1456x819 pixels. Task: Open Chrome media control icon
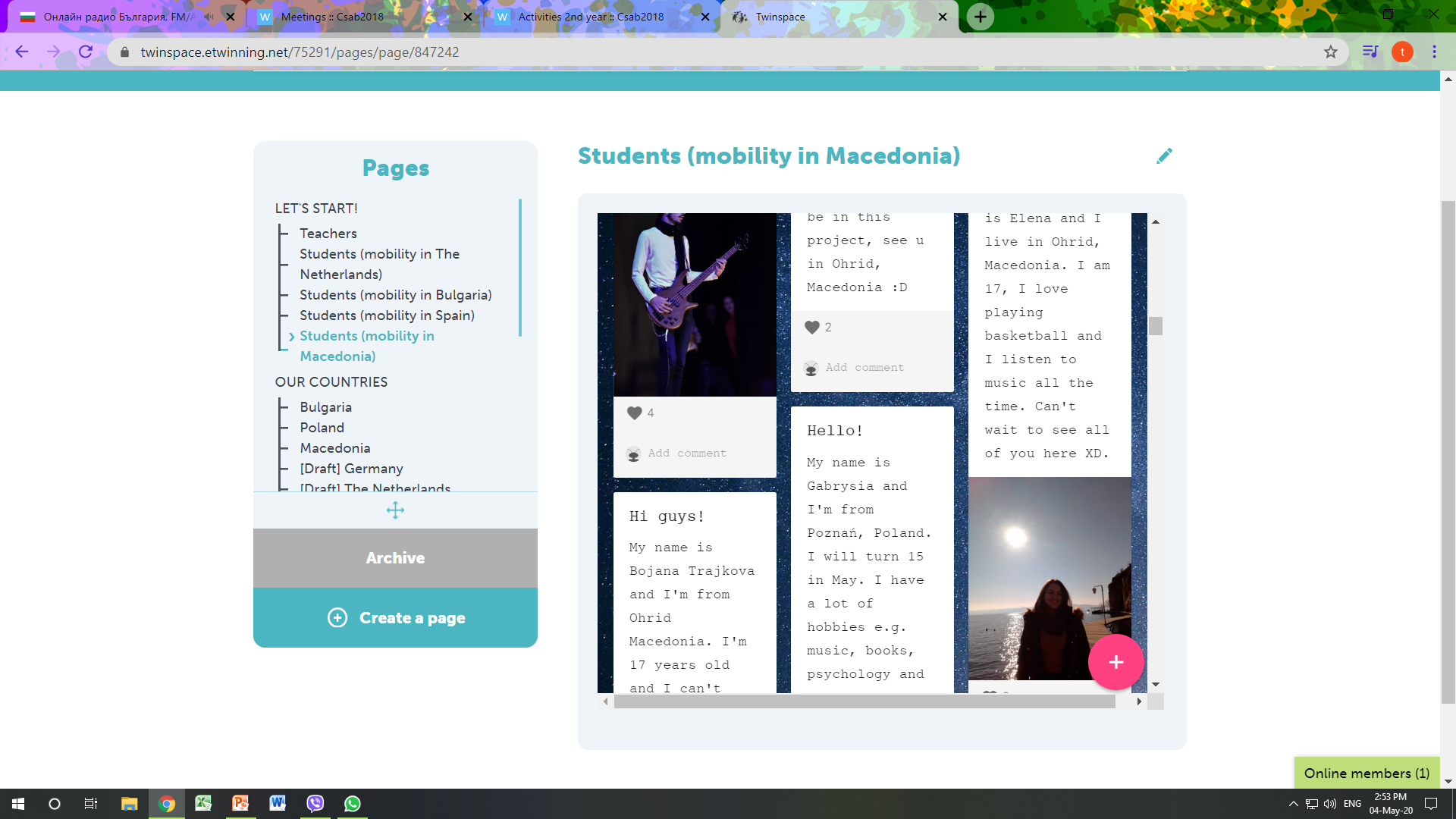[x=1370, y=52]
